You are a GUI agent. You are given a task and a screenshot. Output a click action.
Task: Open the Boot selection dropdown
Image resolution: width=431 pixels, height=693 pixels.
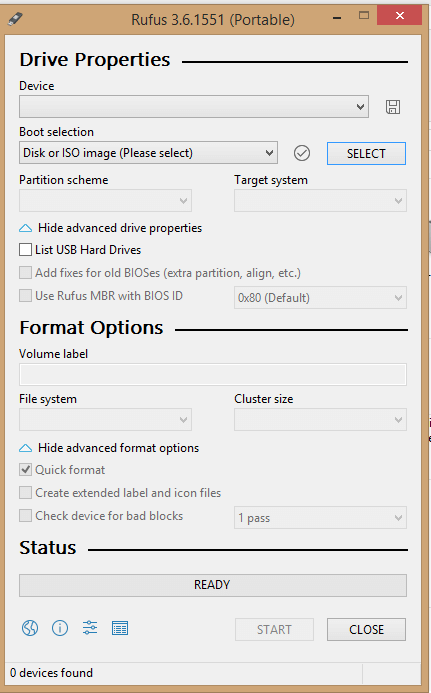click(148, 153)
